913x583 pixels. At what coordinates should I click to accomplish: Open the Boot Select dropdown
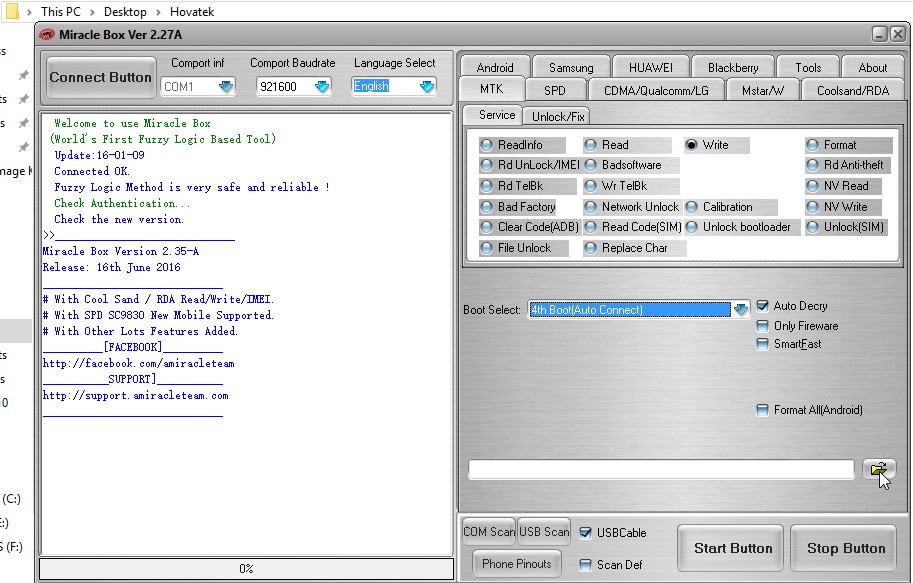click(740, 310)
